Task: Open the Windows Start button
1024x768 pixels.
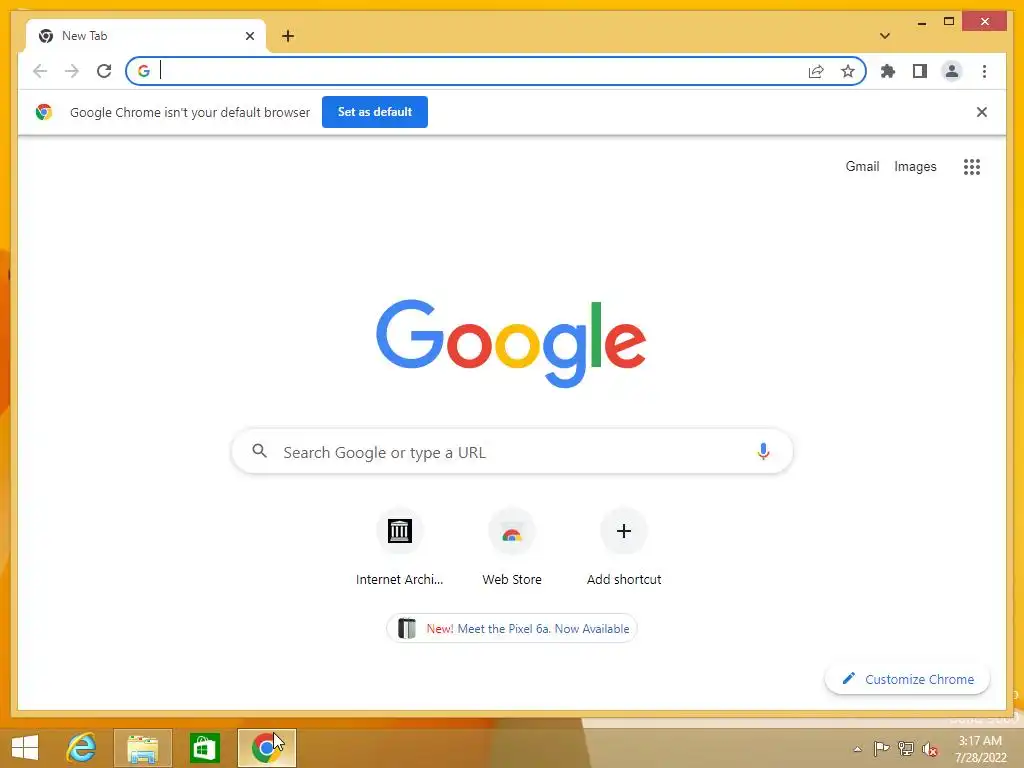Action: 25,748
